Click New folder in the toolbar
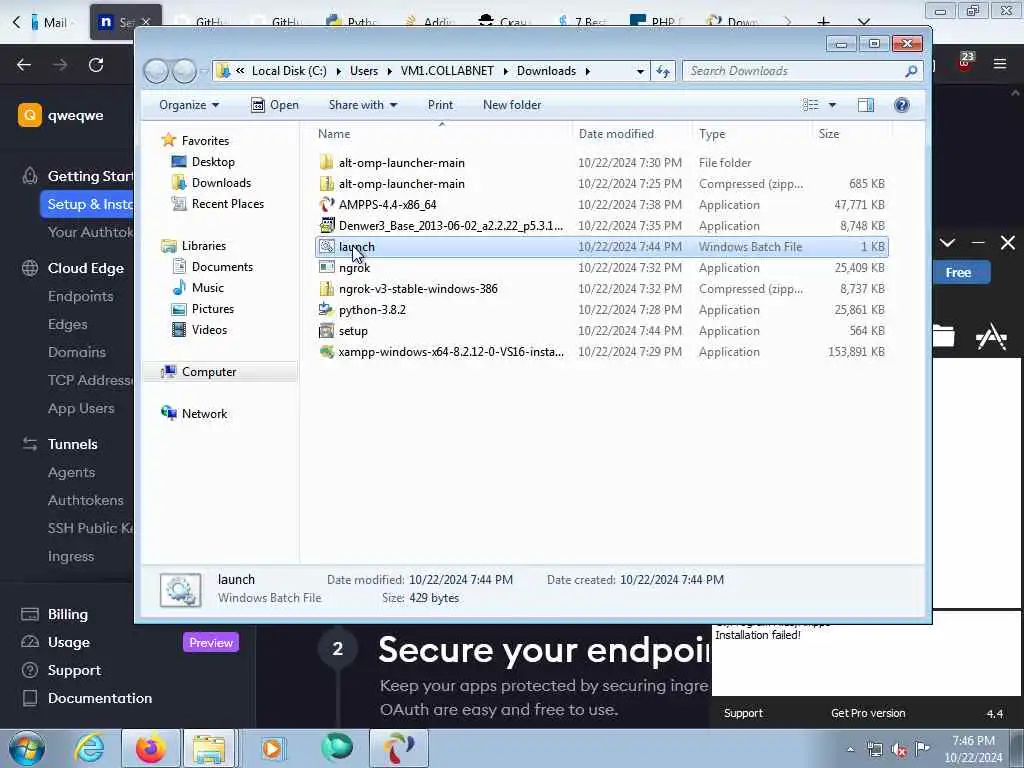 (x=512, y=105)
